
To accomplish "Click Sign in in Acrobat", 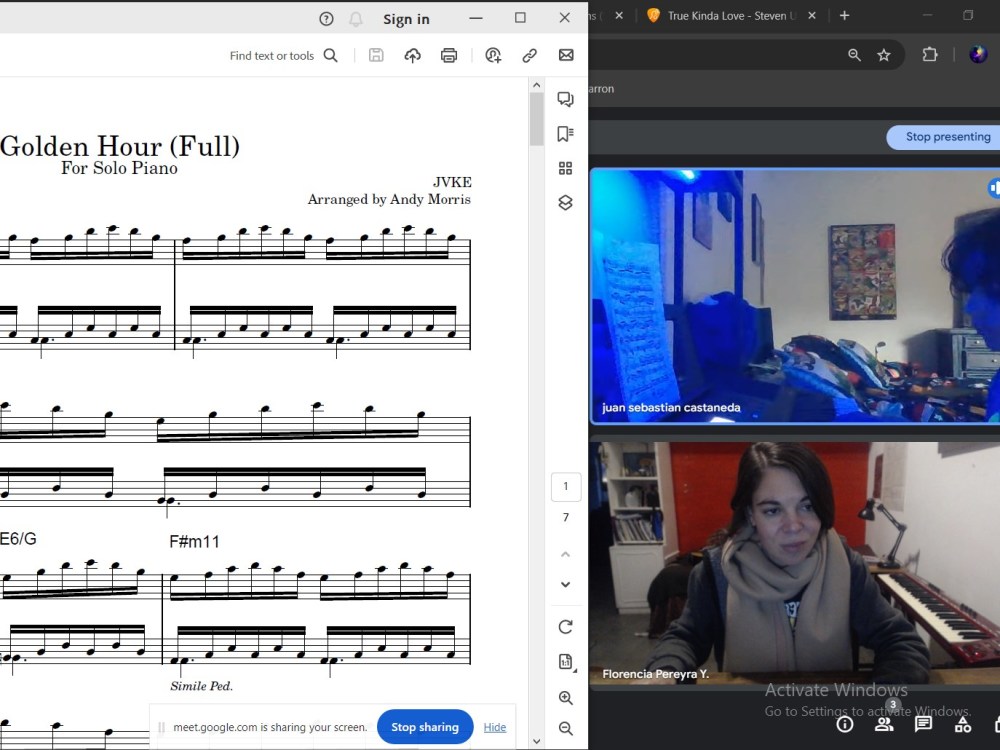I will pyautogui.click(x=406, y=19).
